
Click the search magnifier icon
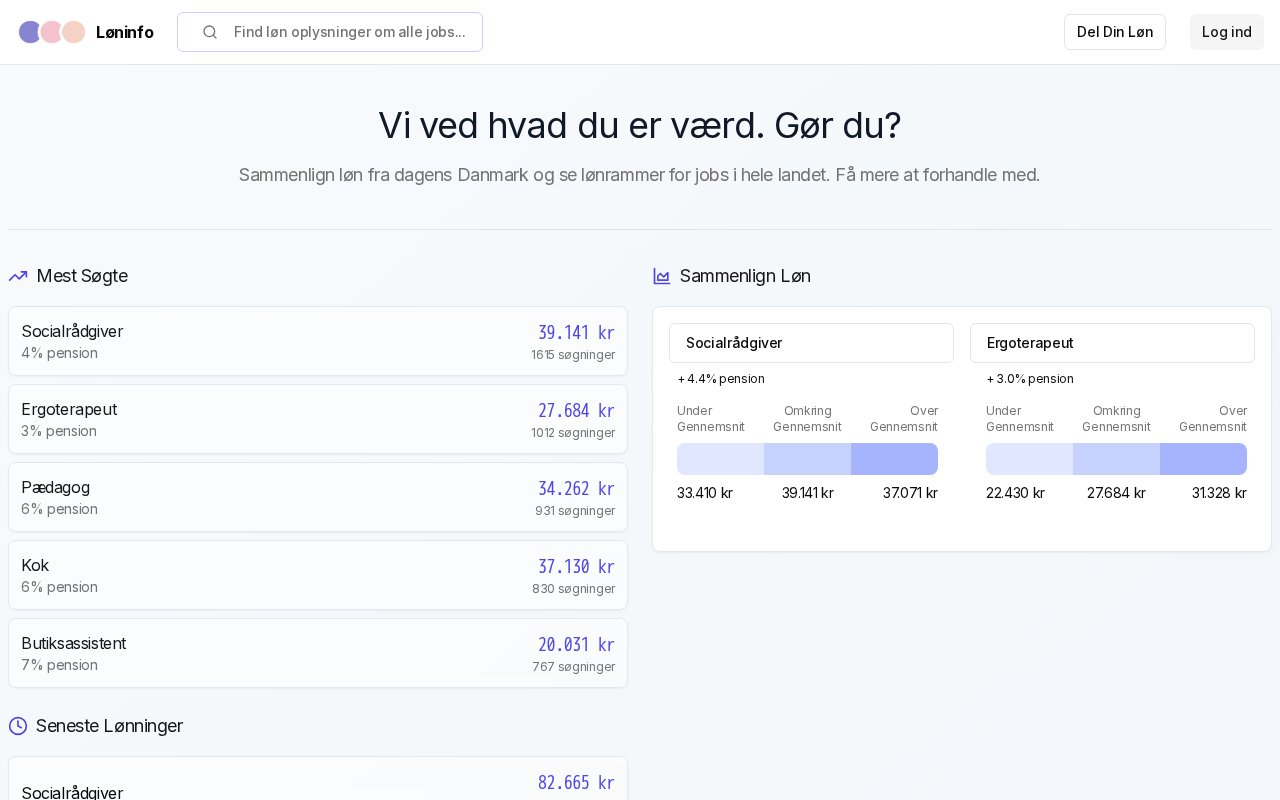pos(210,32)
